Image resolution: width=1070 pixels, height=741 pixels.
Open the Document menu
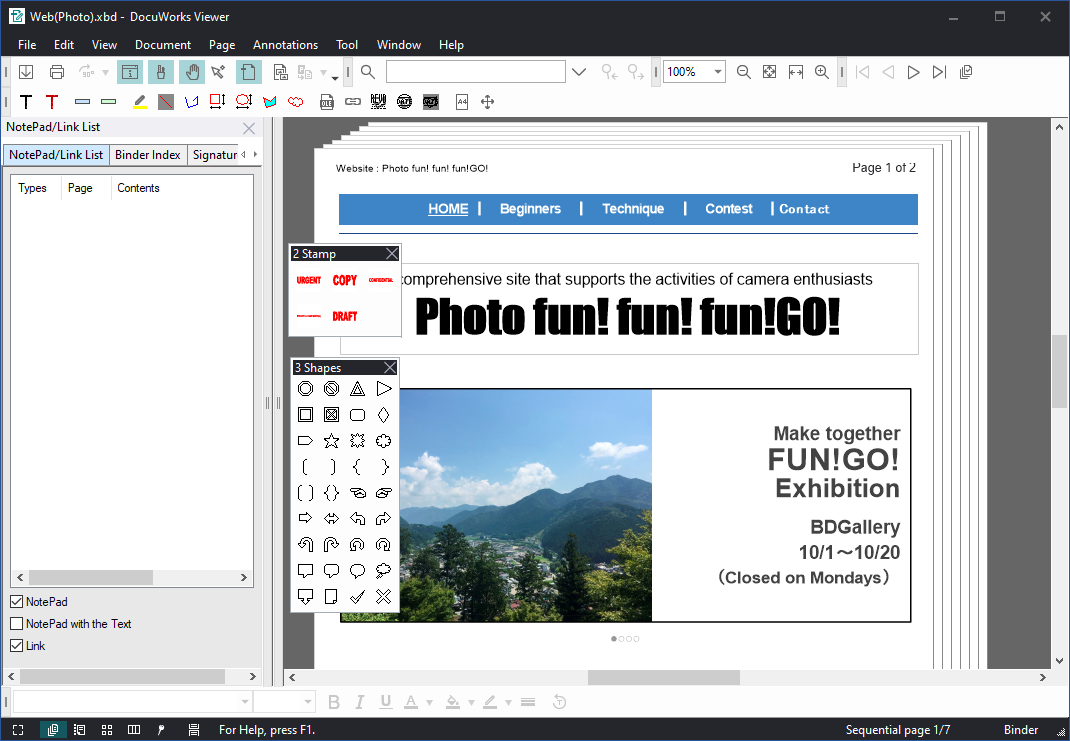(163, 45)
